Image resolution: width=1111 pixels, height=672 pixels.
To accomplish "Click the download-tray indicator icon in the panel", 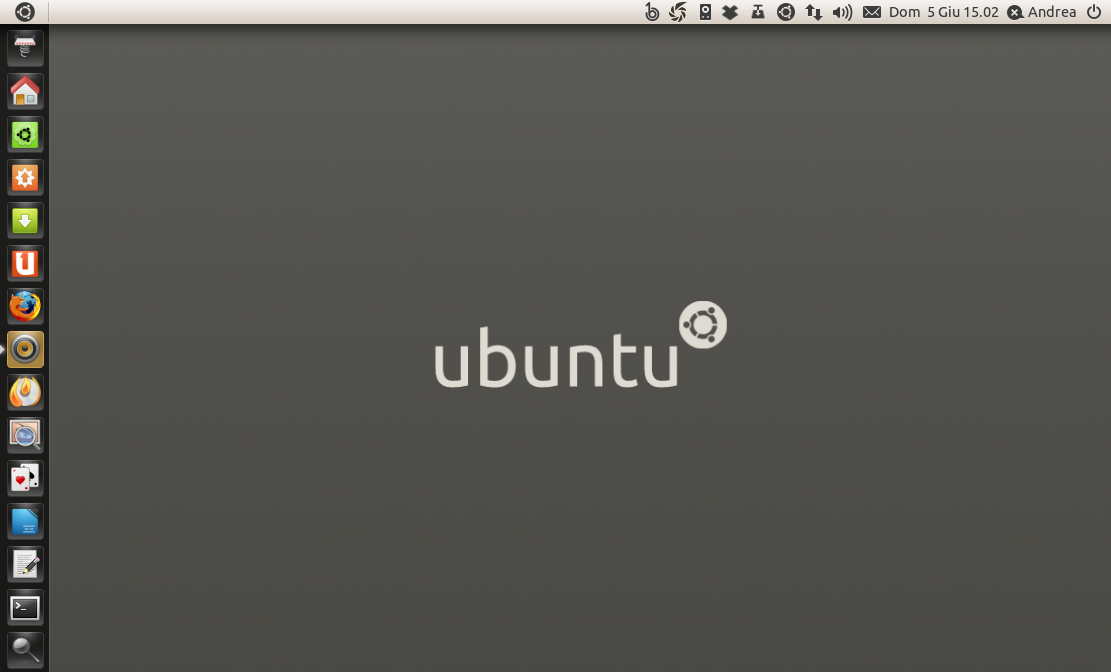I will coord(757,12).
